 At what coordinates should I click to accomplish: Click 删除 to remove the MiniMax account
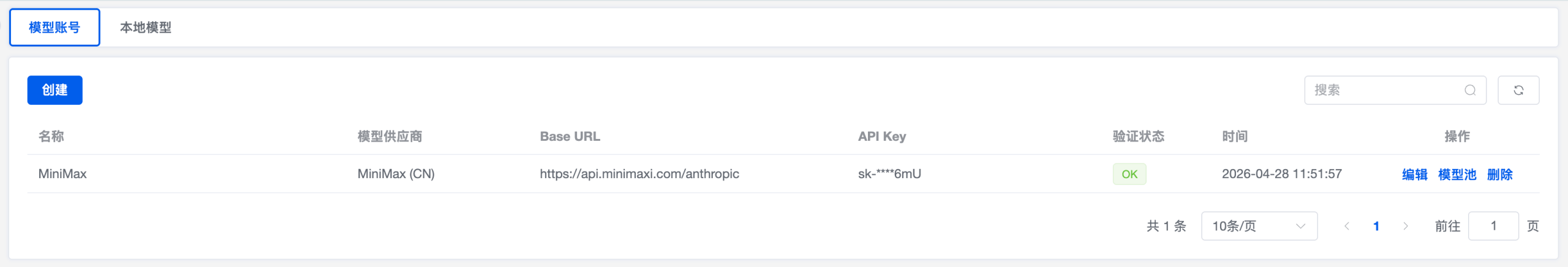1499,175
